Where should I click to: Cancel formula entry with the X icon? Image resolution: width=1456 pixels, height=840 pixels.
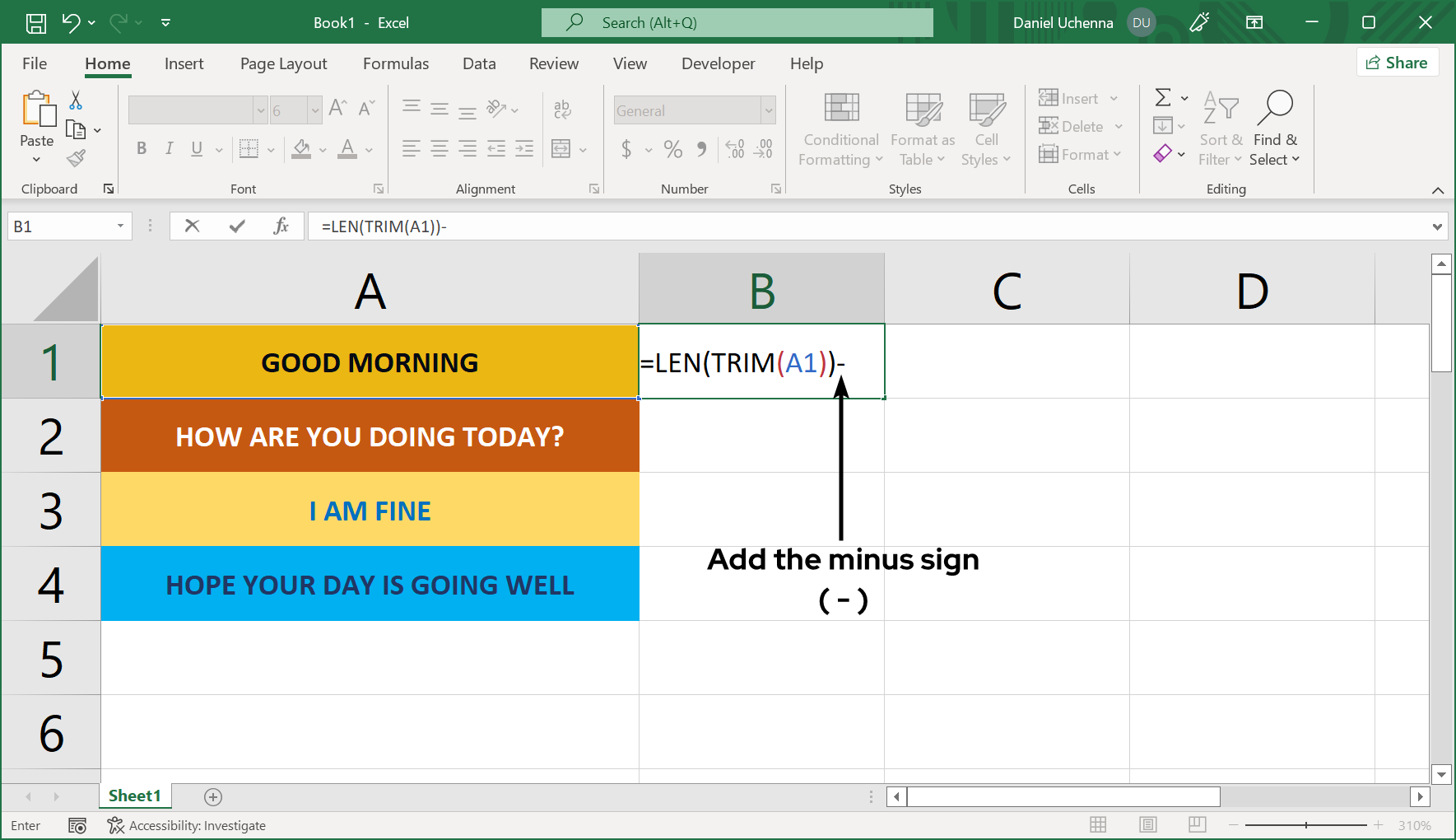(193, 226)
